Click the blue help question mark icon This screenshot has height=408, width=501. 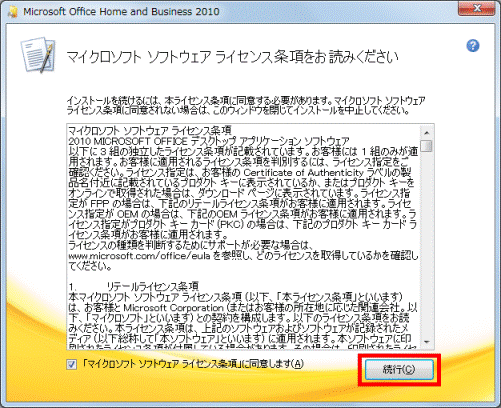click(x=473, y=46)
